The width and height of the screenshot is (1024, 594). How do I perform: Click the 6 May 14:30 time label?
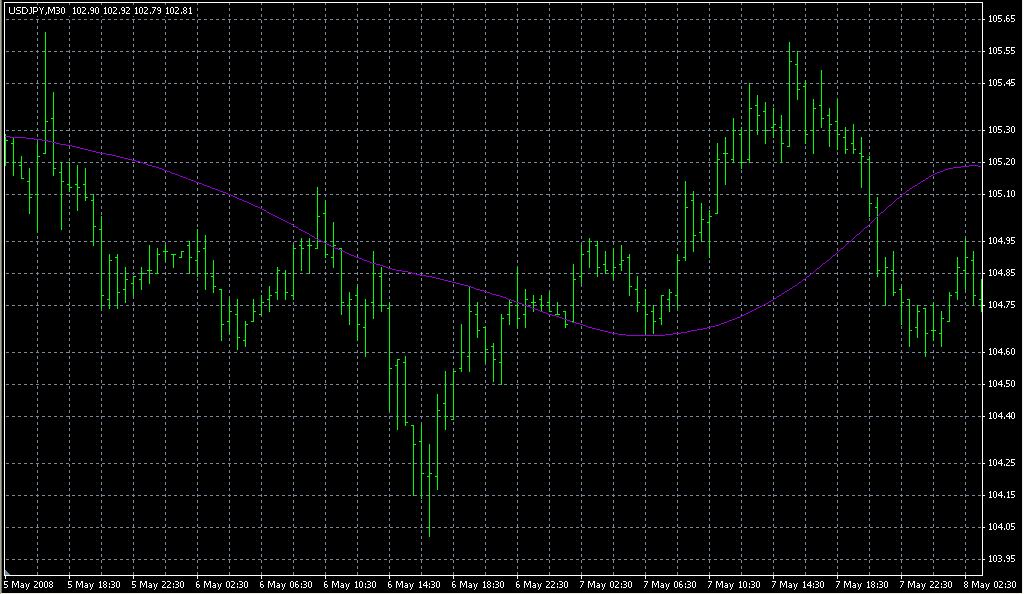413,585
